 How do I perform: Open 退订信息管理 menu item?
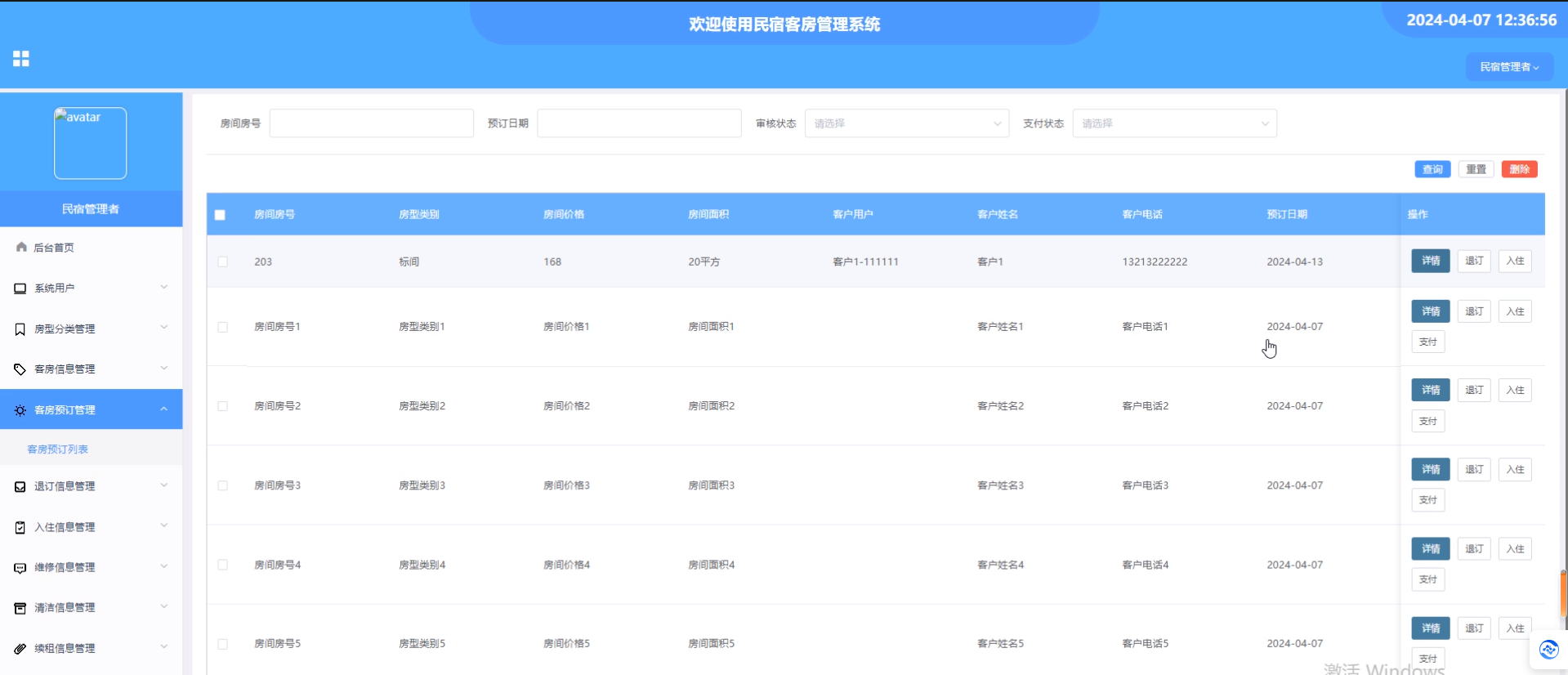point(91,486)
